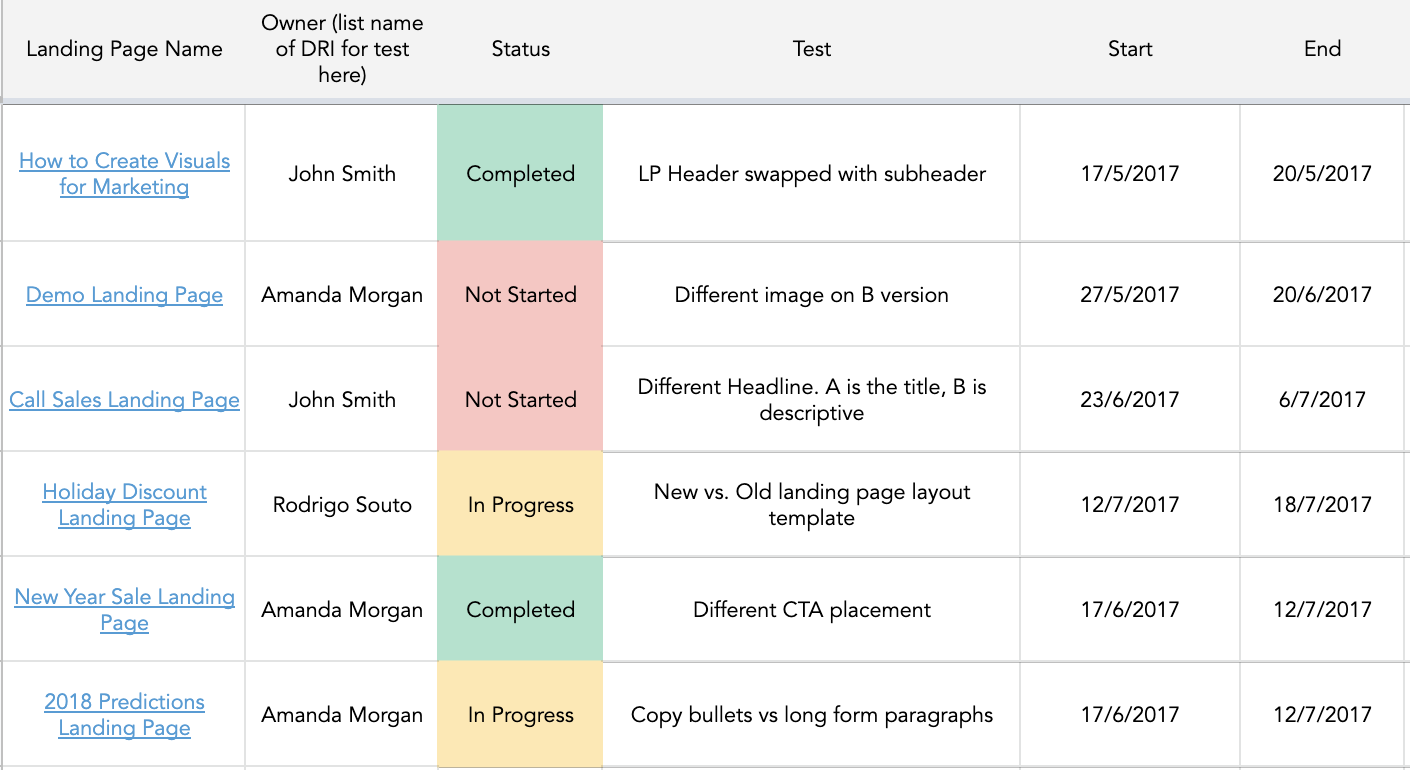Screen dimensions: 1410x770
Task: Select the green Completed status for Visuals row
Action: (x=520, y=174)
